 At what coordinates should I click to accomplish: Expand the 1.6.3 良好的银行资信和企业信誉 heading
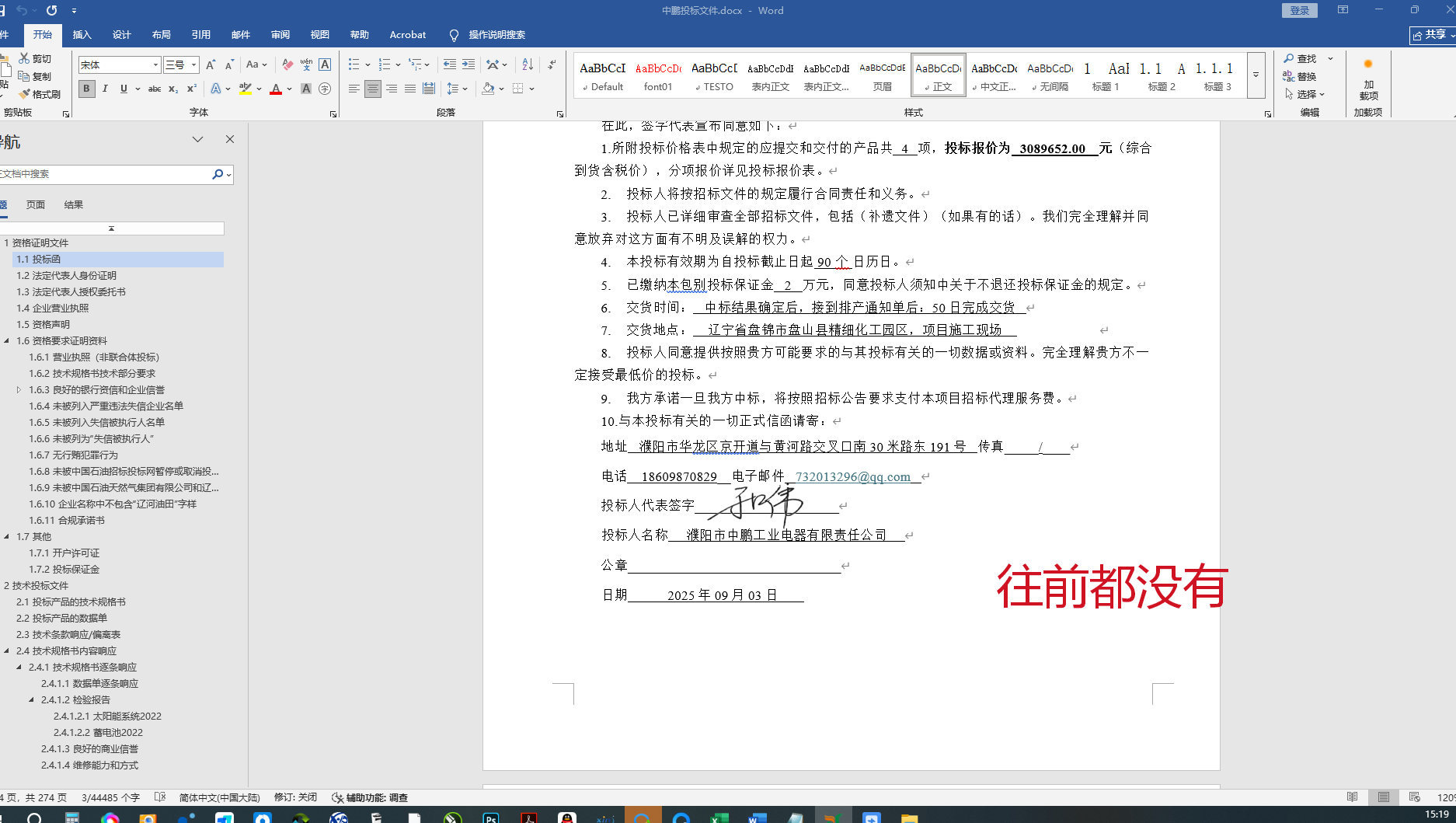pos(19,389)
